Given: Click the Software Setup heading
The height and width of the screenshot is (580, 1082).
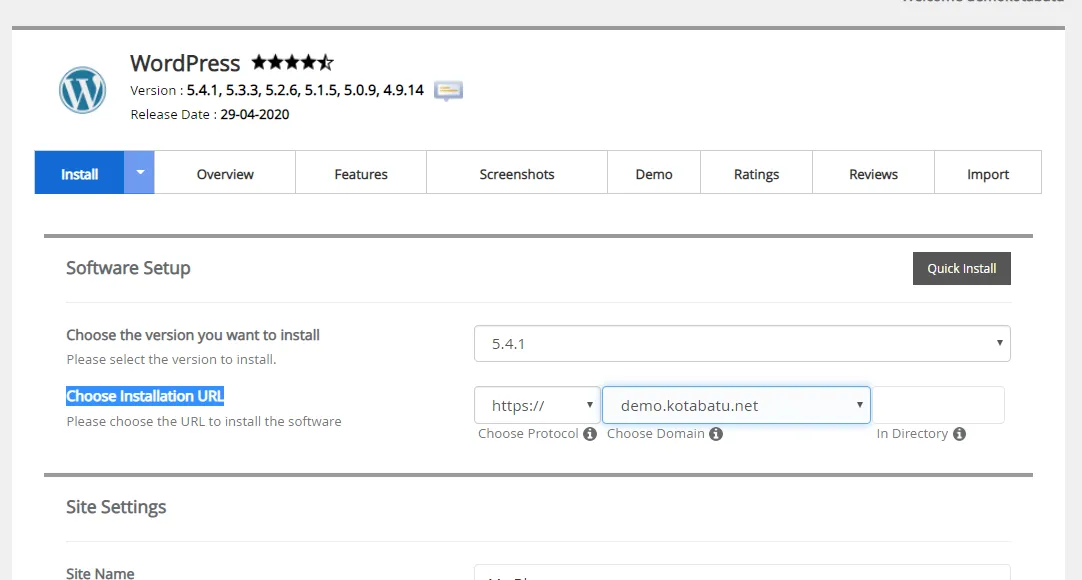Looking at the screenshot, I should tap(128, 268).
